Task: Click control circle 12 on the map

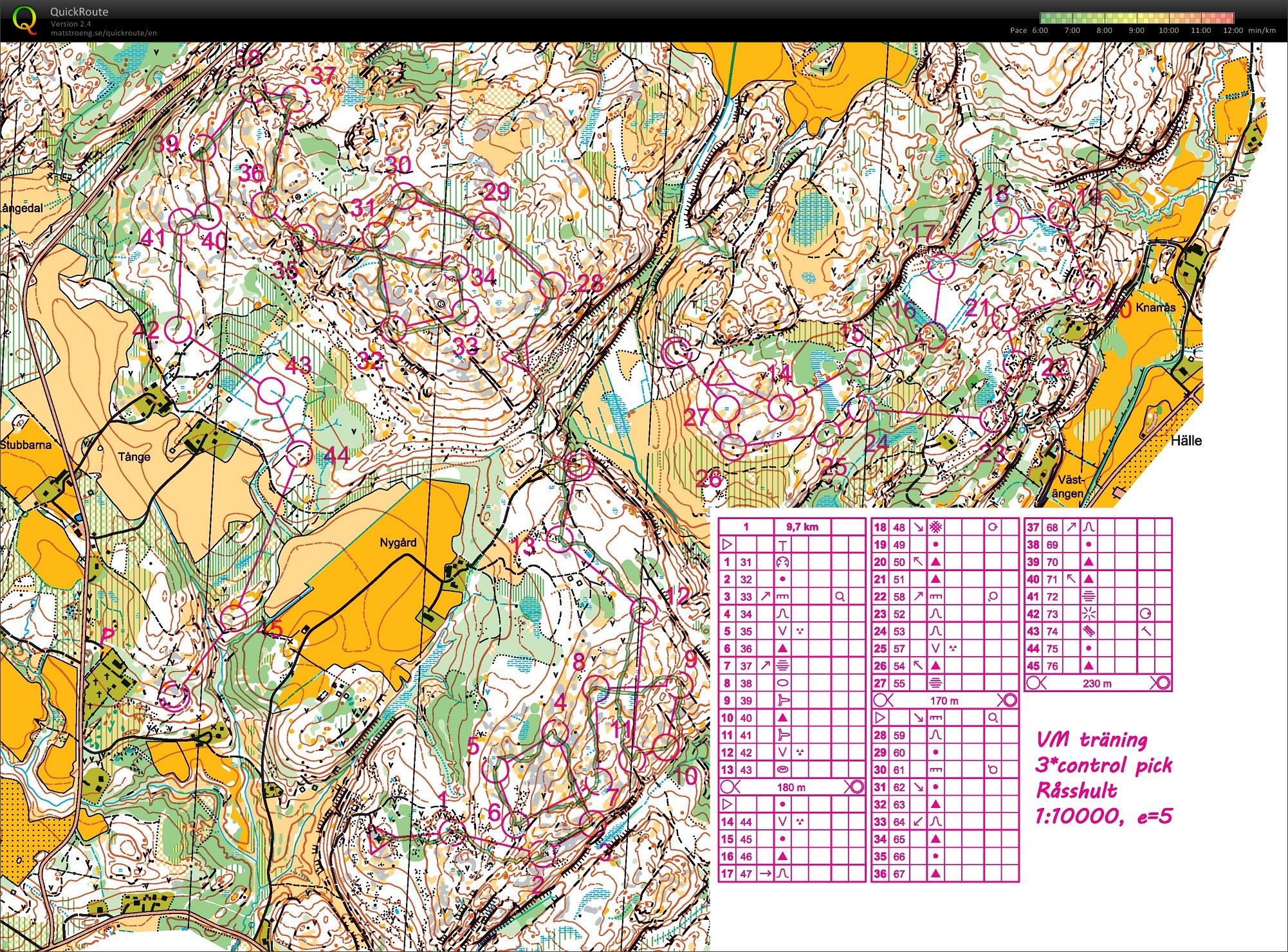Action: (643, 610)
